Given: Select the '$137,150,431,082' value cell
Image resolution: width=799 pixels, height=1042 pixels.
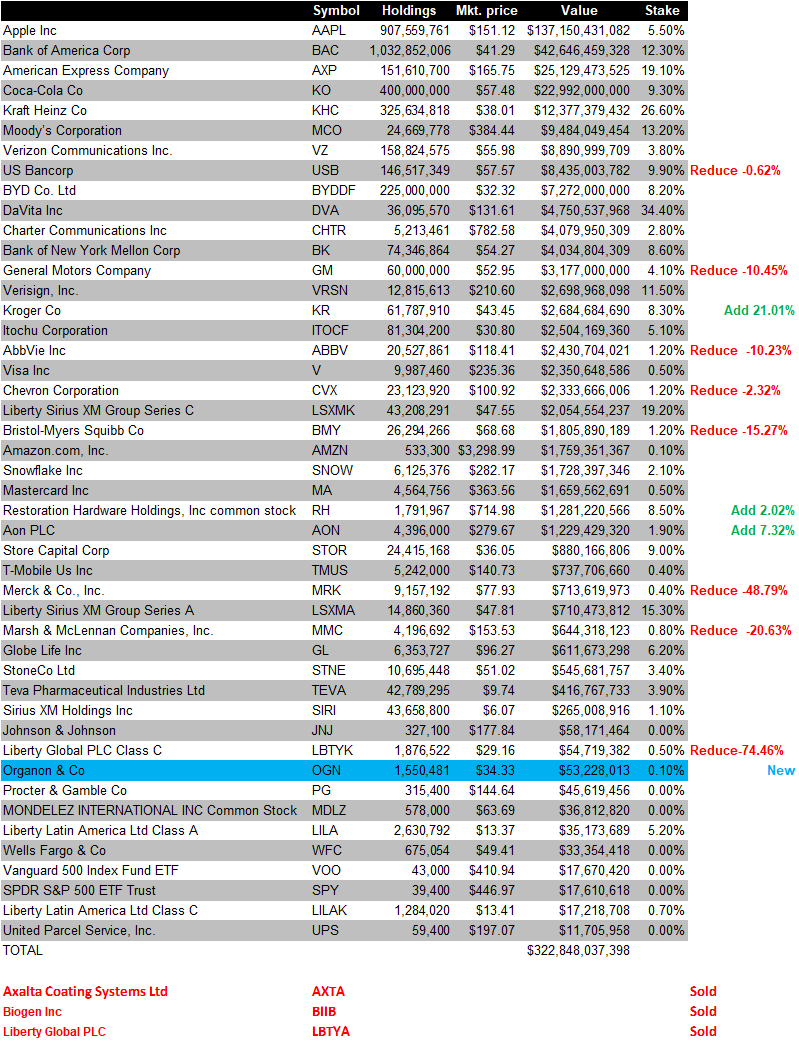Looking at the screenshot, I should coord(578,31).
